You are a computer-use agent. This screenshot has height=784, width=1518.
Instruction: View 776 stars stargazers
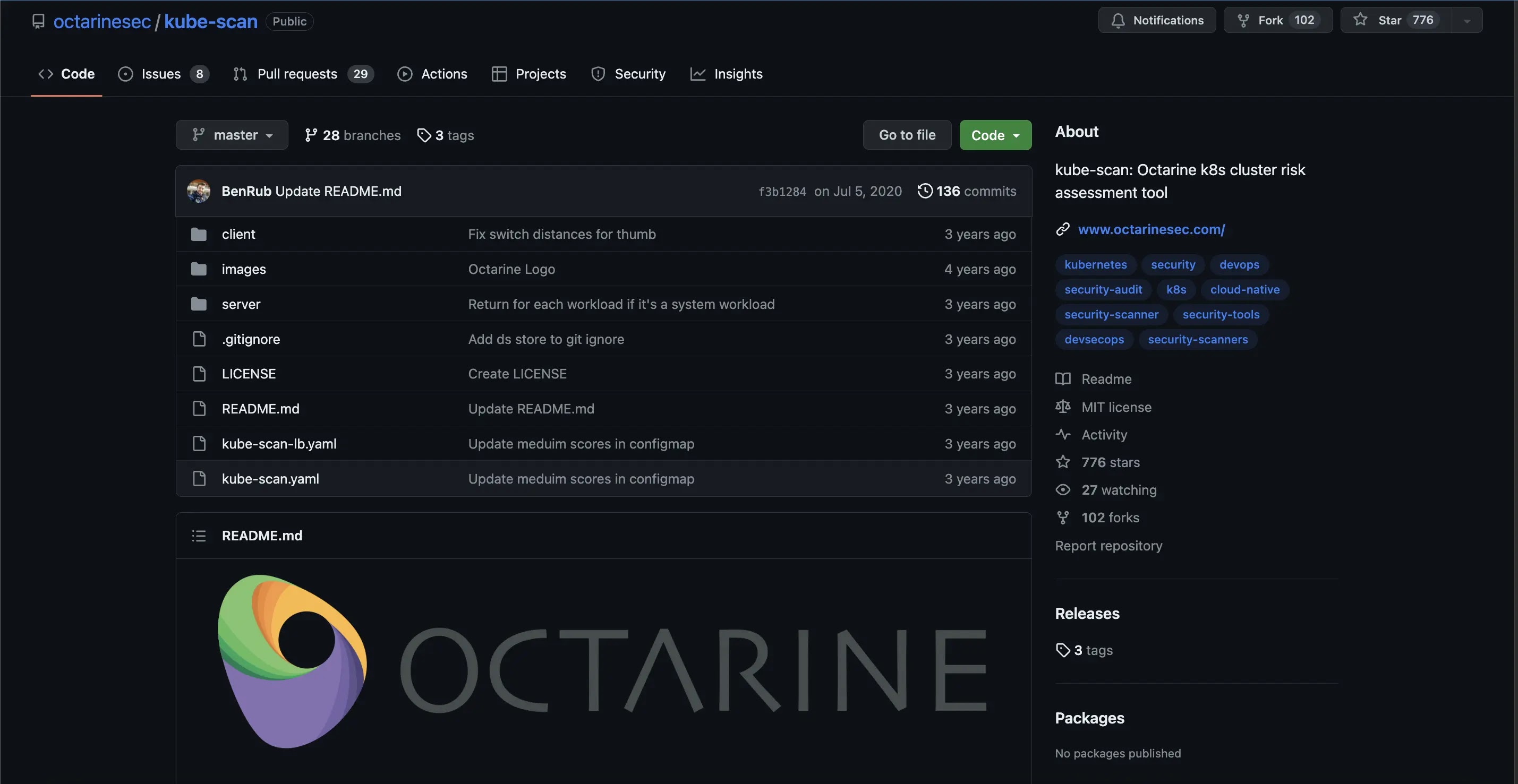1097,462
